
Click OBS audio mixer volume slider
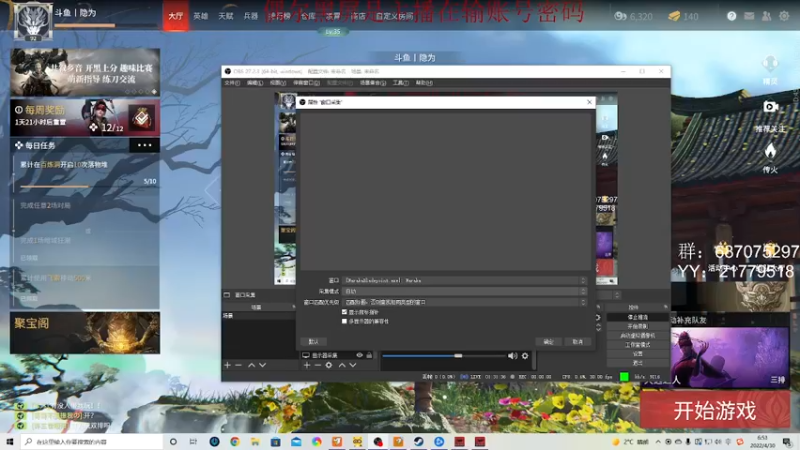[444, 356]
